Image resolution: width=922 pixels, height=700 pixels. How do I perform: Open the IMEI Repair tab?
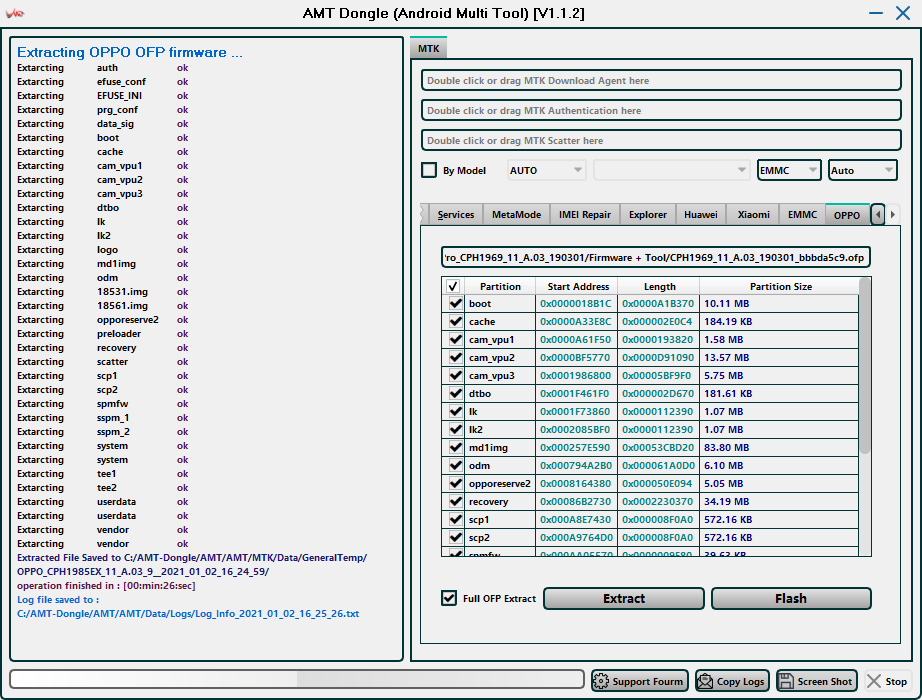coord(584,215)
